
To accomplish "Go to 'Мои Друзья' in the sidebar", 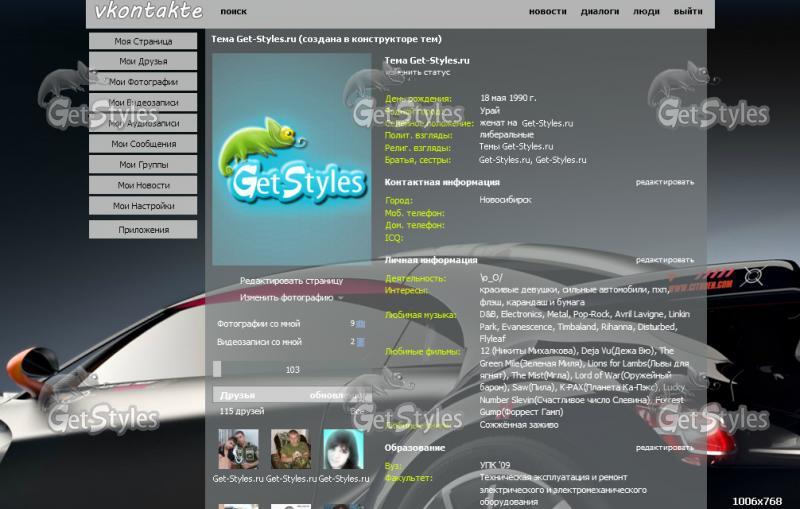I will click(143, 62).
